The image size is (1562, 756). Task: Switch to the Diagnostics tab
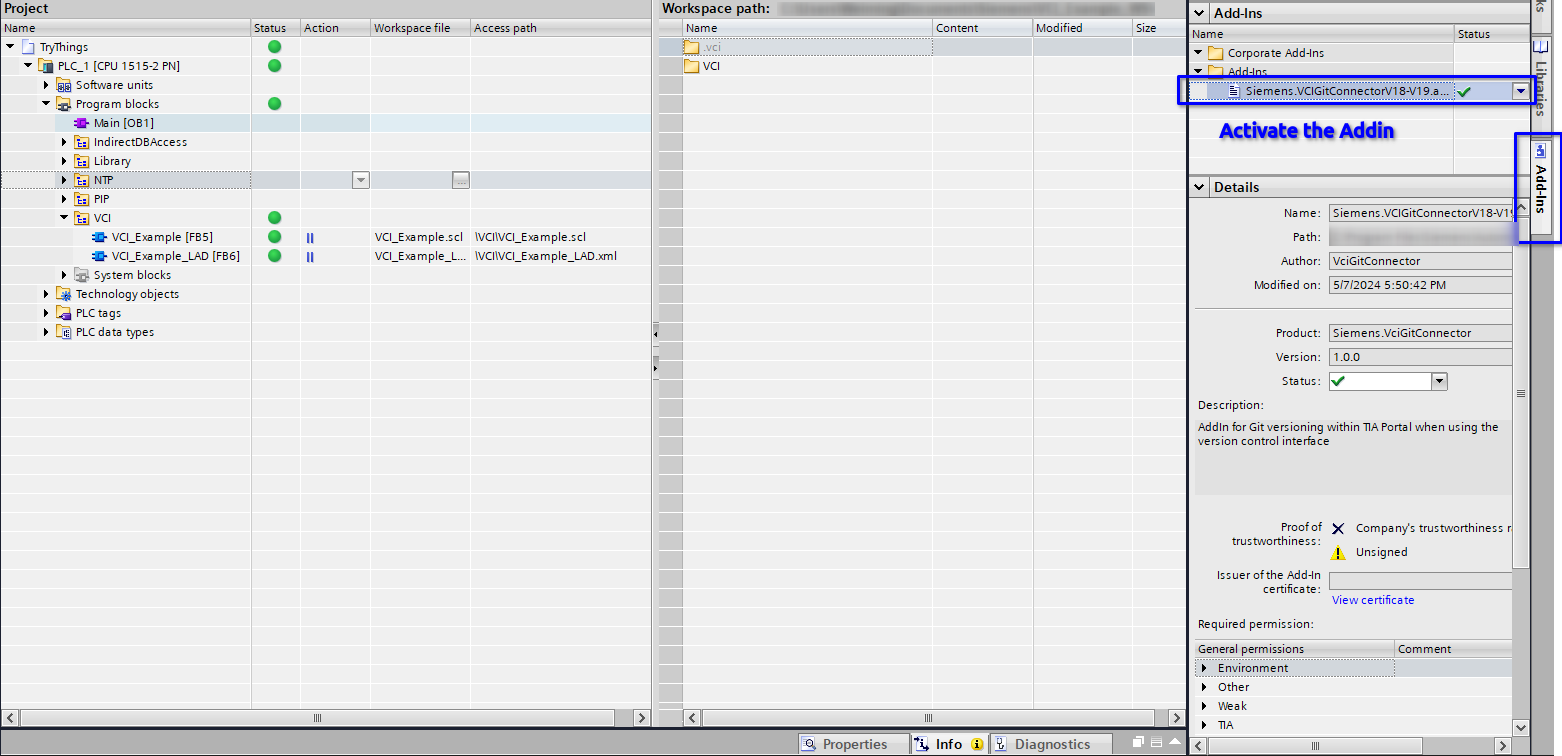(1051, 744)
